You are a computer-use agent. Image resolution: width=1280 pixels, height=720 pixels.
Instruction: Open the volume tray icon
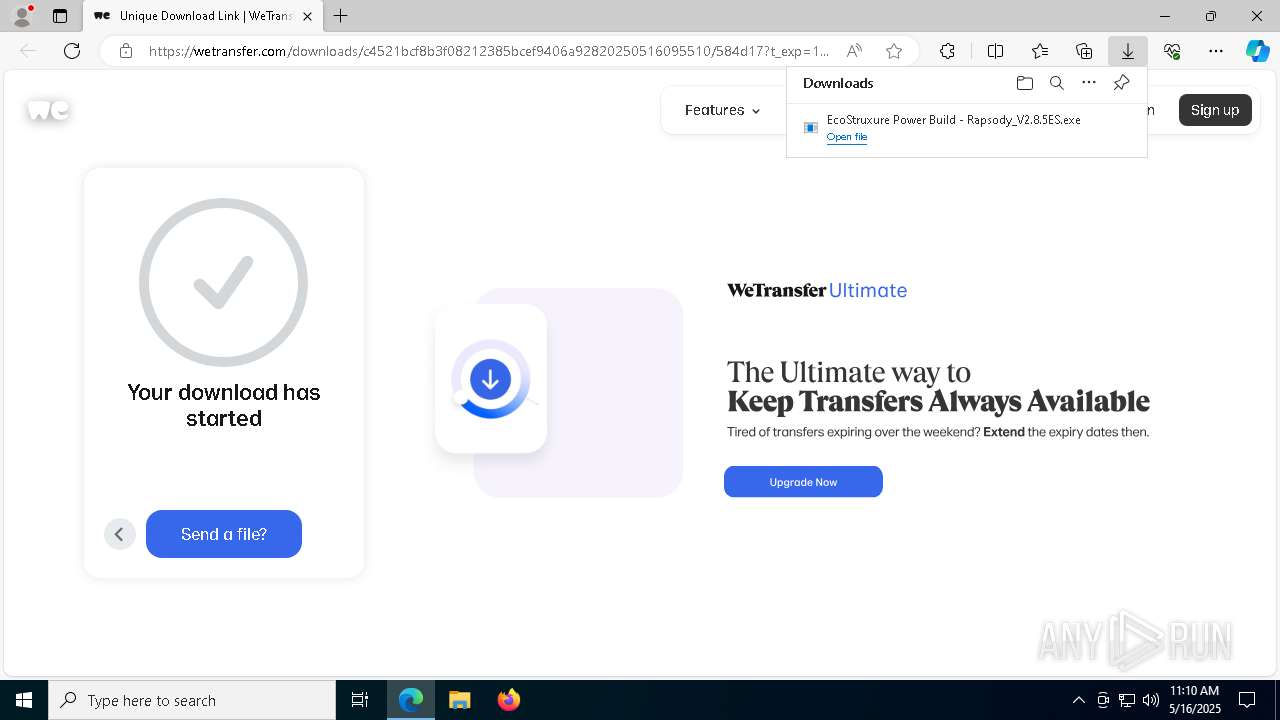point(1150,700)
